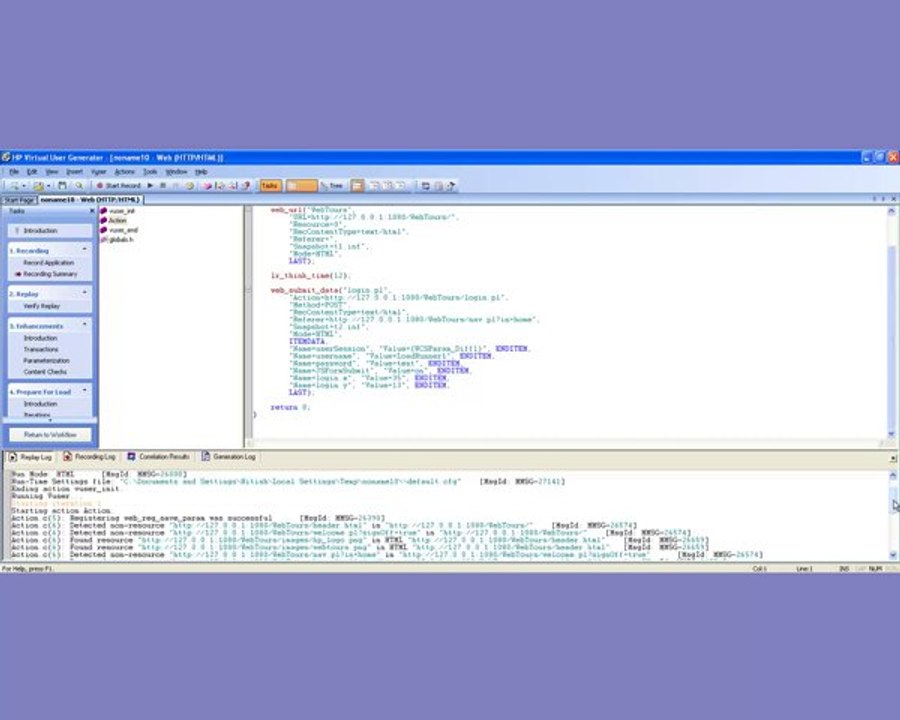The width and height of the screenshot is (900, 720).
Task: Click the third icon after the output window toggle
Action: 401,185
